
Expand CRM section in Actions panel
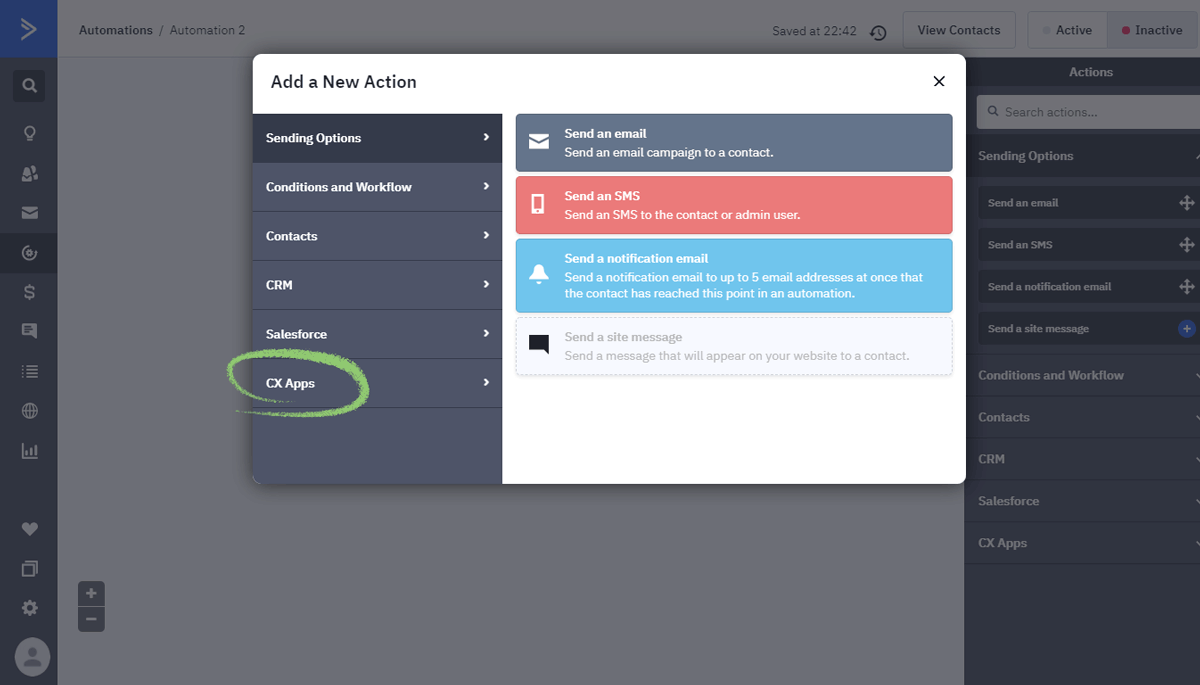coord(1084,459)
